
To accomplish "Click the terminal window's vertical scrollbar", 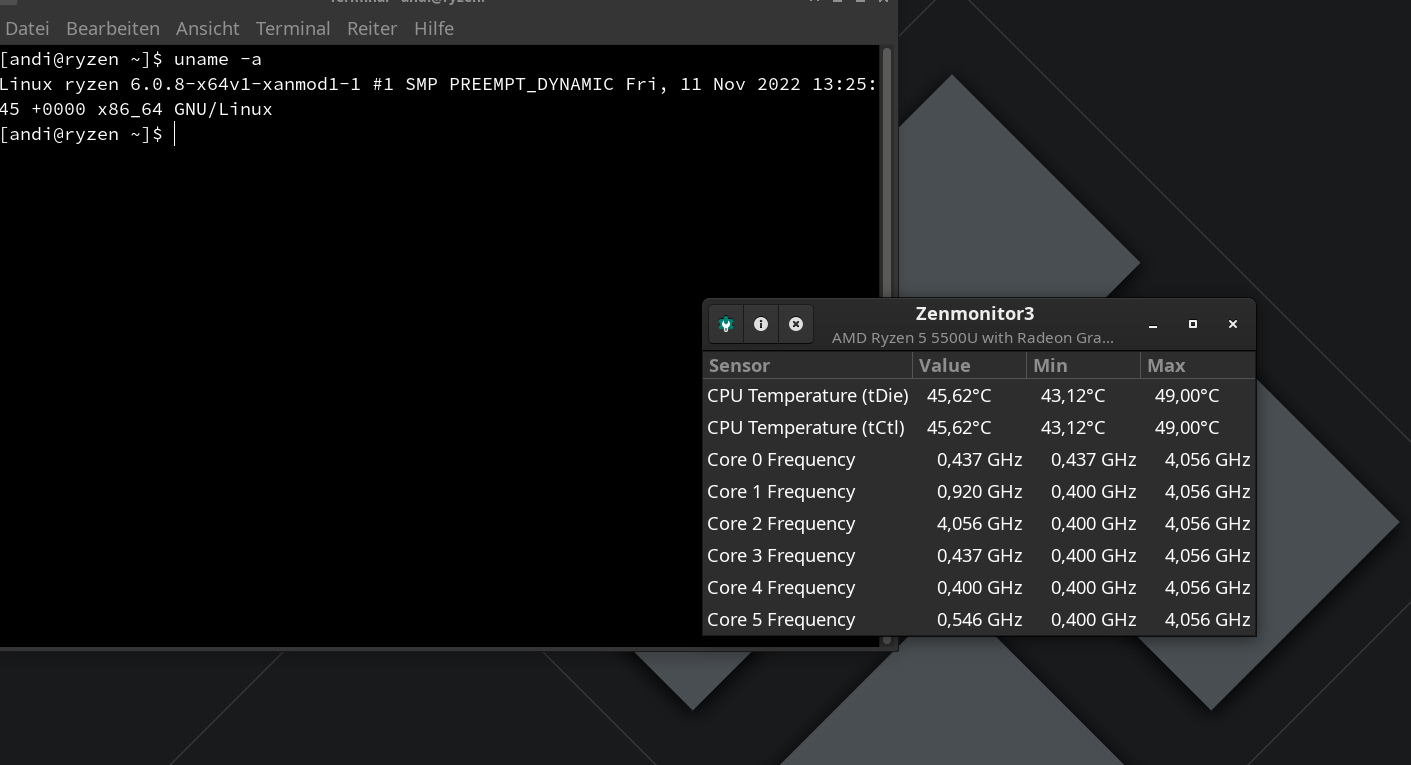I will click(x=887, y=345).
